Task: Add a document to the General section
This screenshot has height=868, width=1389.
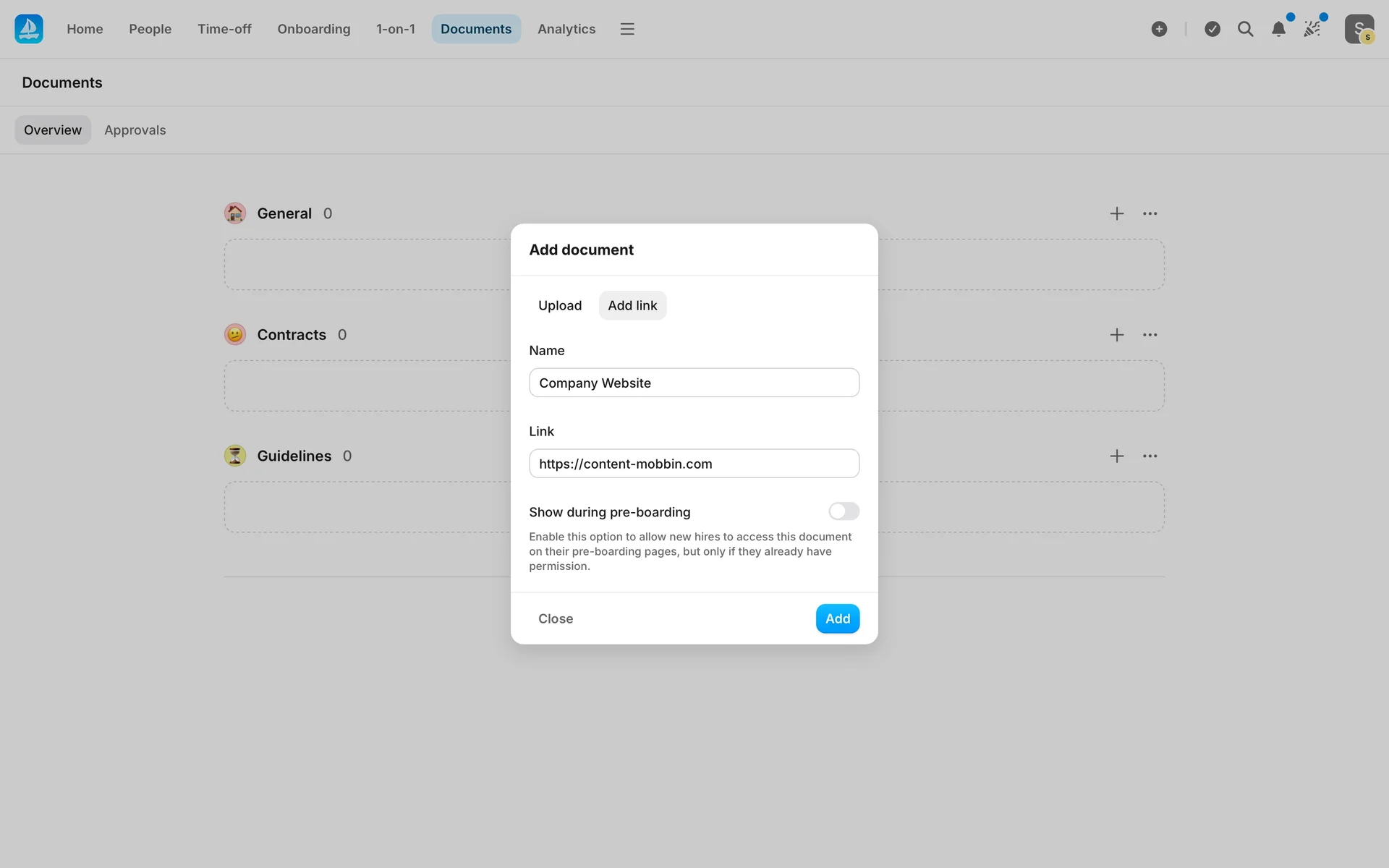Action: click(1116, 213)
